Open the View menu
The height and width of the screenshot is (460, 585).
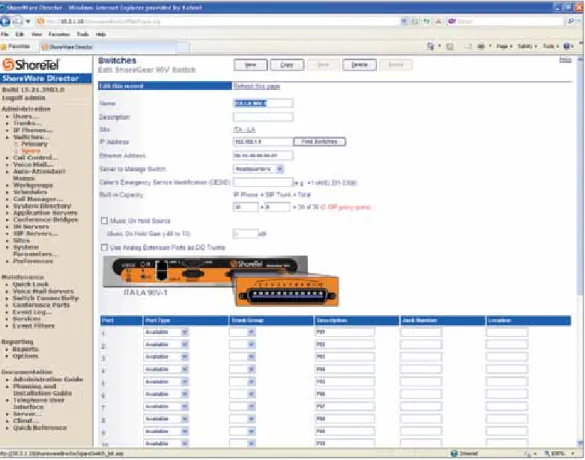(37, 34)
